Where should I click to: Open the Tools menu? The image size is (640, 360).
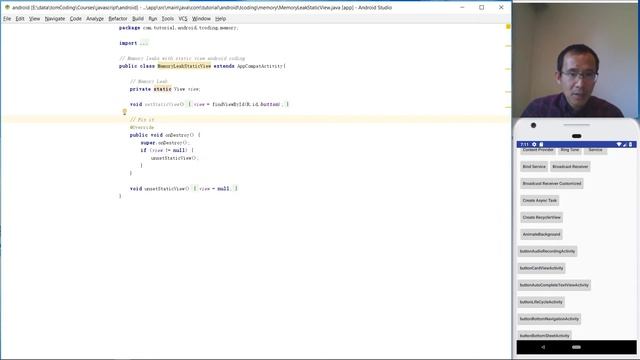point(167,19)
